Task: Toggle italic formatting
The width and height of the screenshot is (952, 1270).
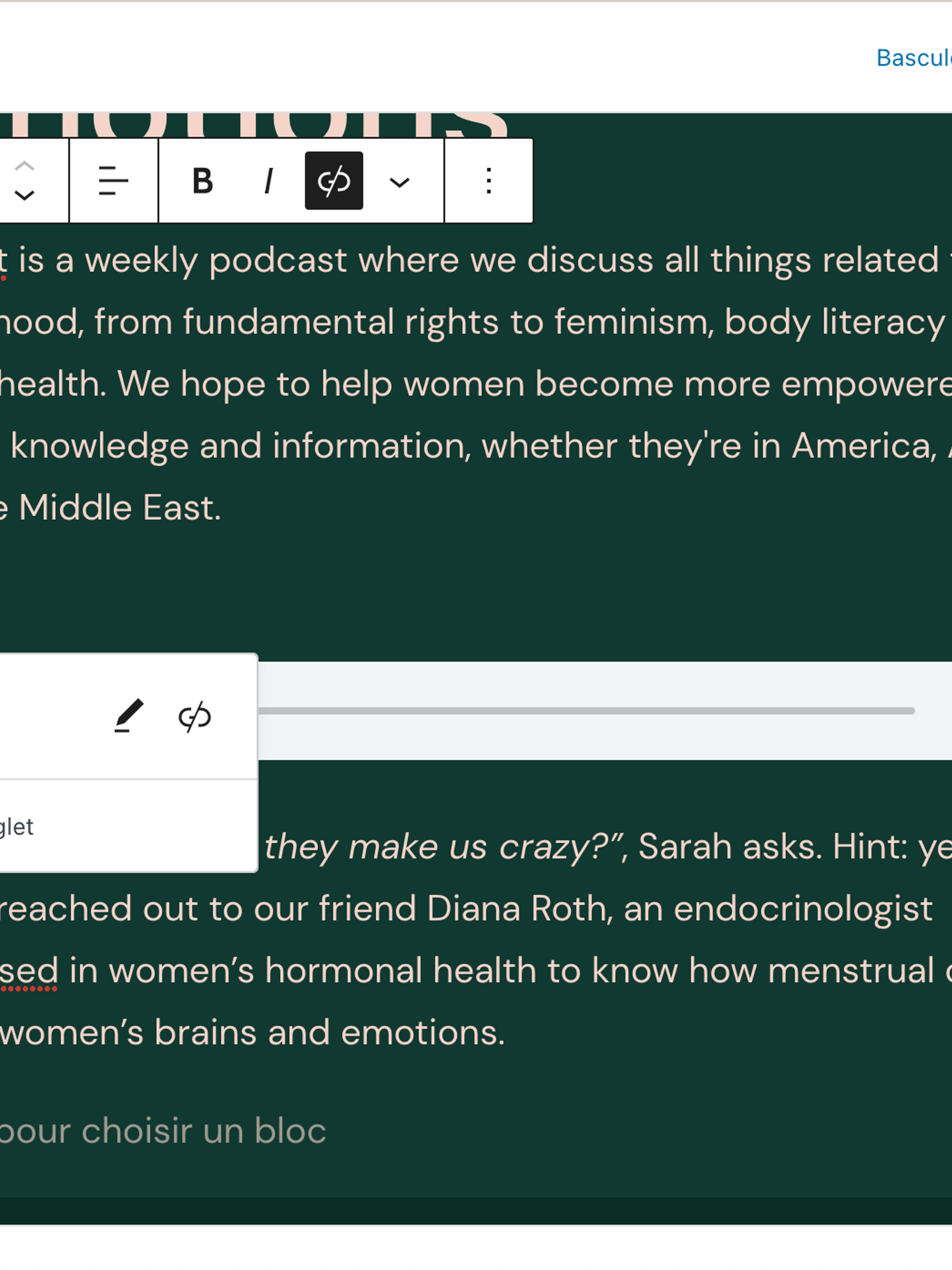Action: [268, 181]
